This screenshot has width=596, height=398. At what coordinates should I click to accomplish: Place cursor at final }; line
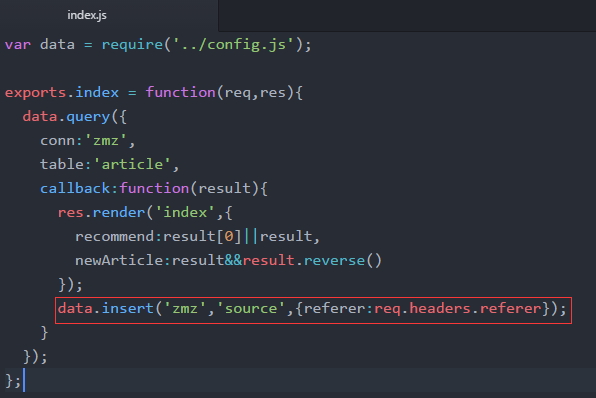click(x=298, y=380)
